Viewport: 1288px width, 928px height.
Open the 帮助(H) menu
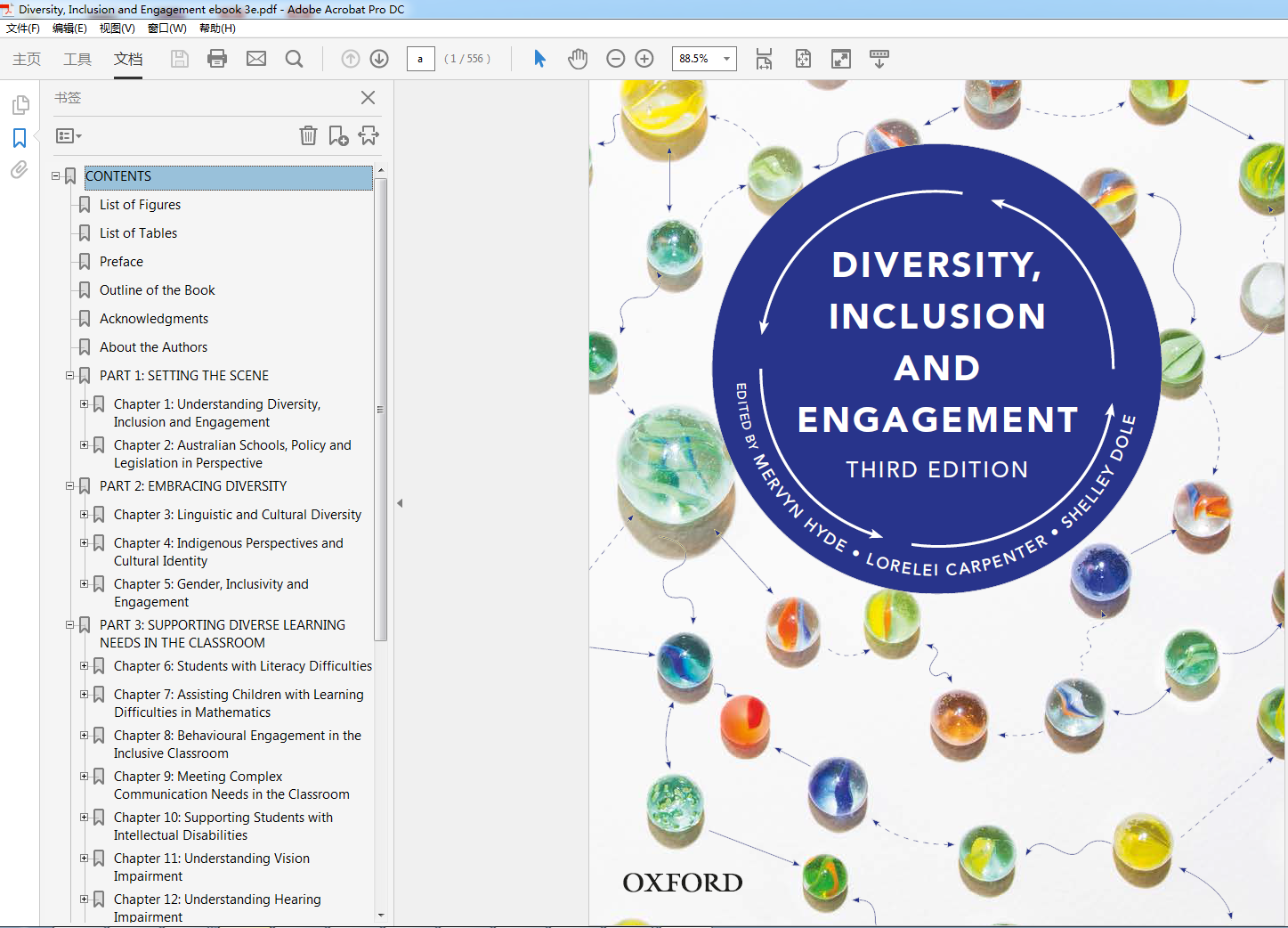coord(217,28)
